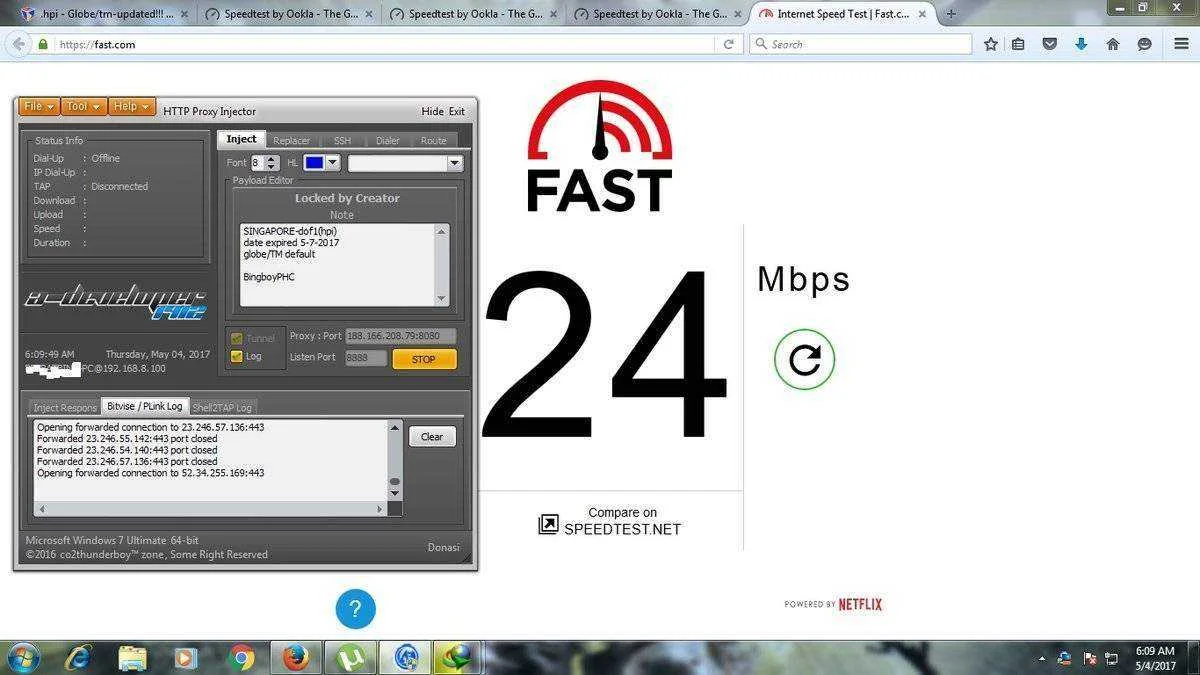
Task: Expand the HL color dropdown arrow
Action: (333, 162)
